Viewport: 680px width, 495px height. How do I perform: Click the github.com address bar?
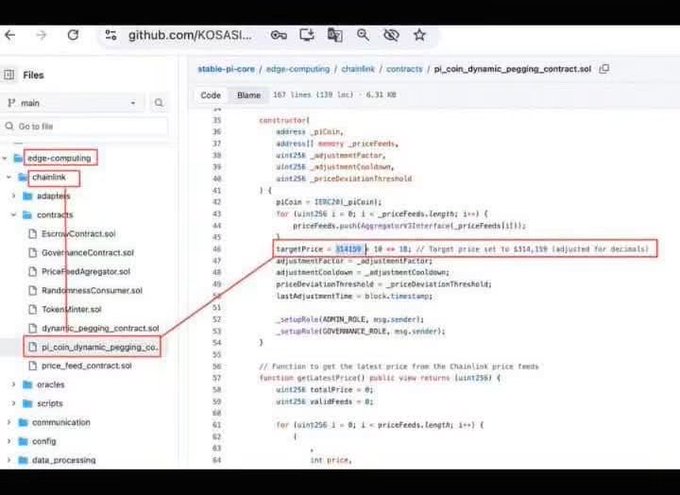pyautogui.click(x=190, y=35)
